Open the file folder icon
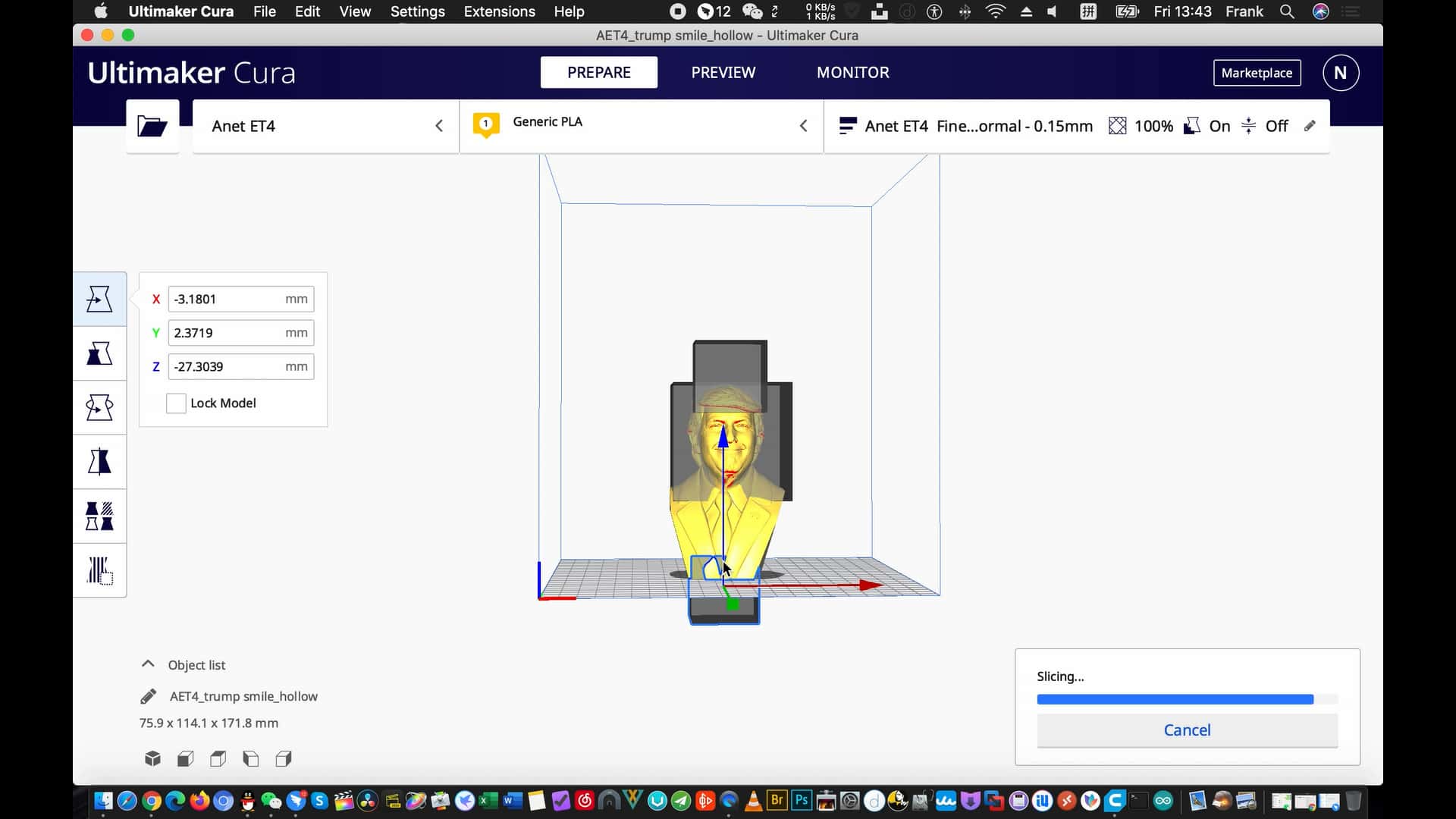Image resolution: width=1456 pixels, height=819 pixels. (x=152, y=126)
